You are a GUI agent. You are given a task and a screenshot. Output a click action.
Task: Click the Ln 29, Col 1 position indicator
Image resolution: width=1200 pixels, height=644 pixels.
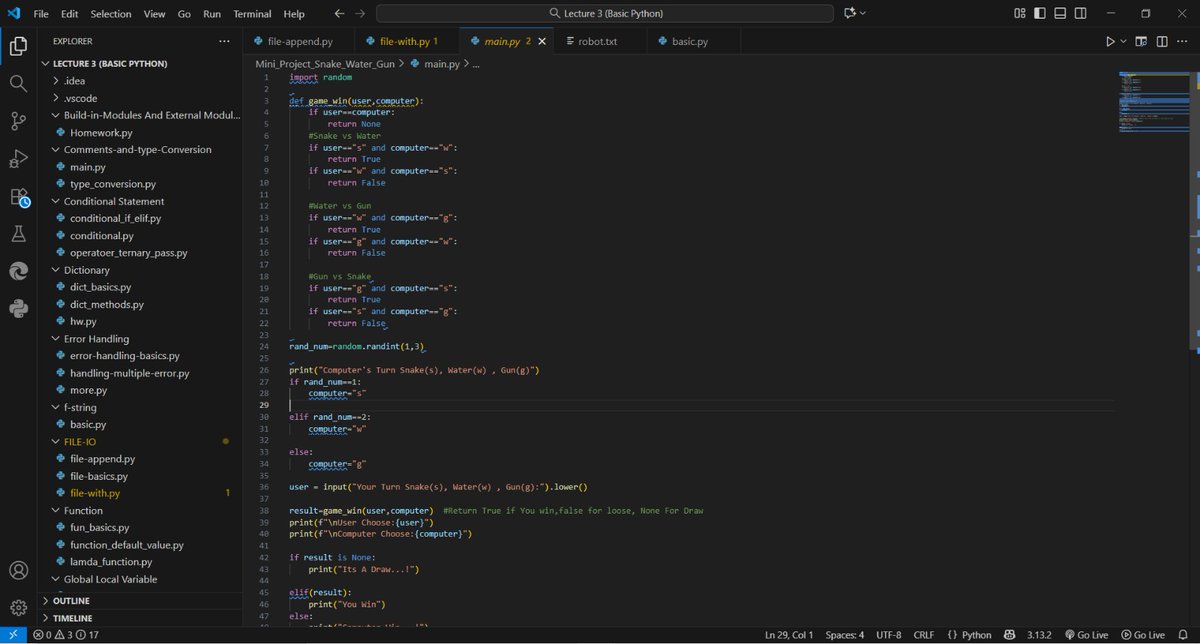point(789,635)
